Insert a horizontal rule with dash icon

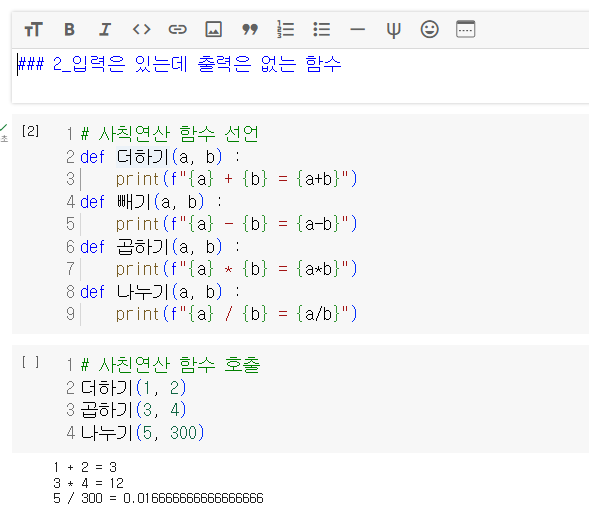coord(358,29)
